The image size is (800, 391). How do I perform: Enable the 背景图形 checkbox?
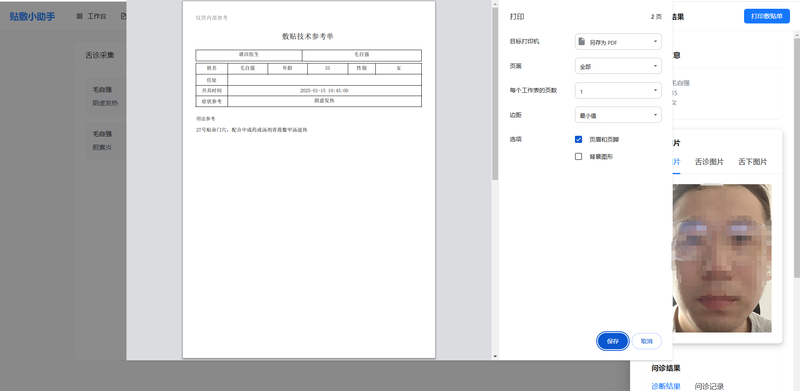click(579, 157)
